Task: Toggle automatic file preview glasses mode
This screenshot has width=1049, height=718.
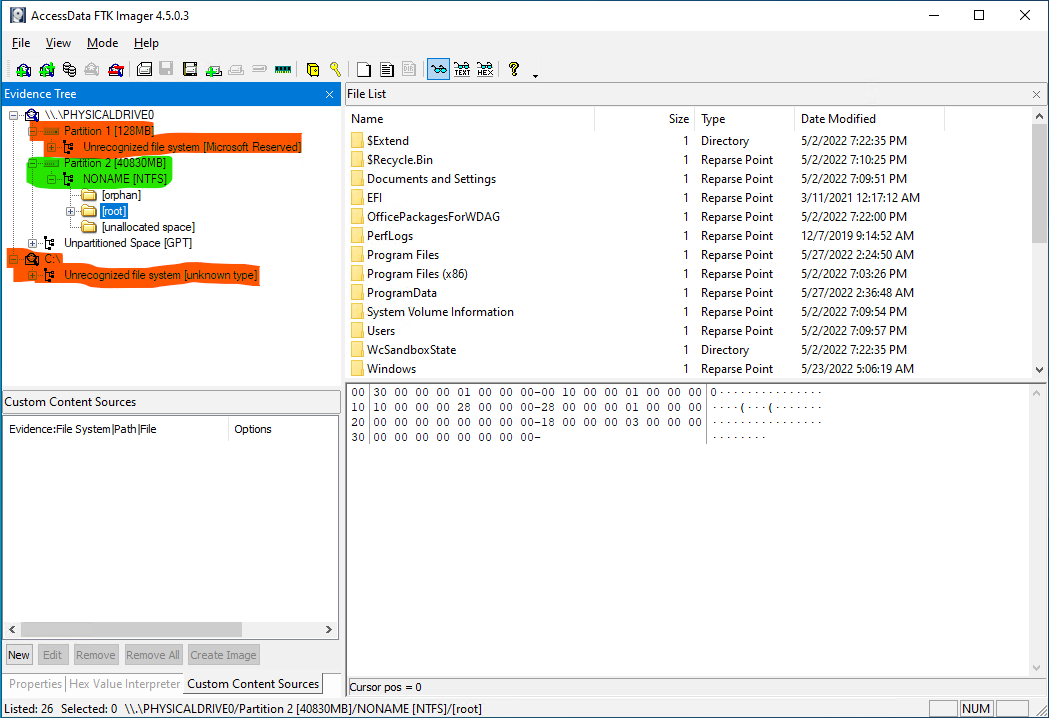Action: pos(439,69)
